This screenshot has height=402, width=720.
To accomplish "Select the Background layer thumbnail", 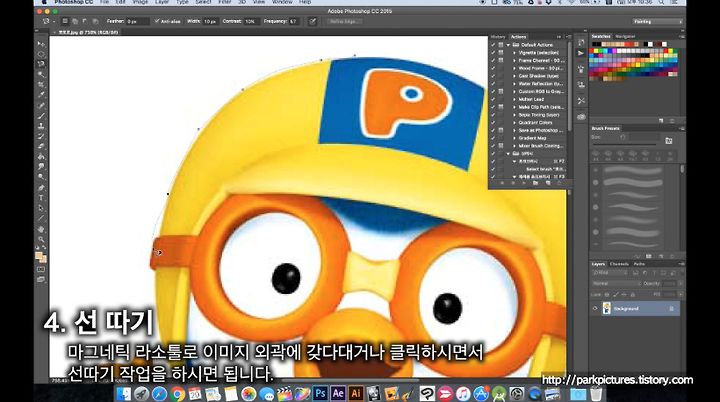I will (607, 308).
